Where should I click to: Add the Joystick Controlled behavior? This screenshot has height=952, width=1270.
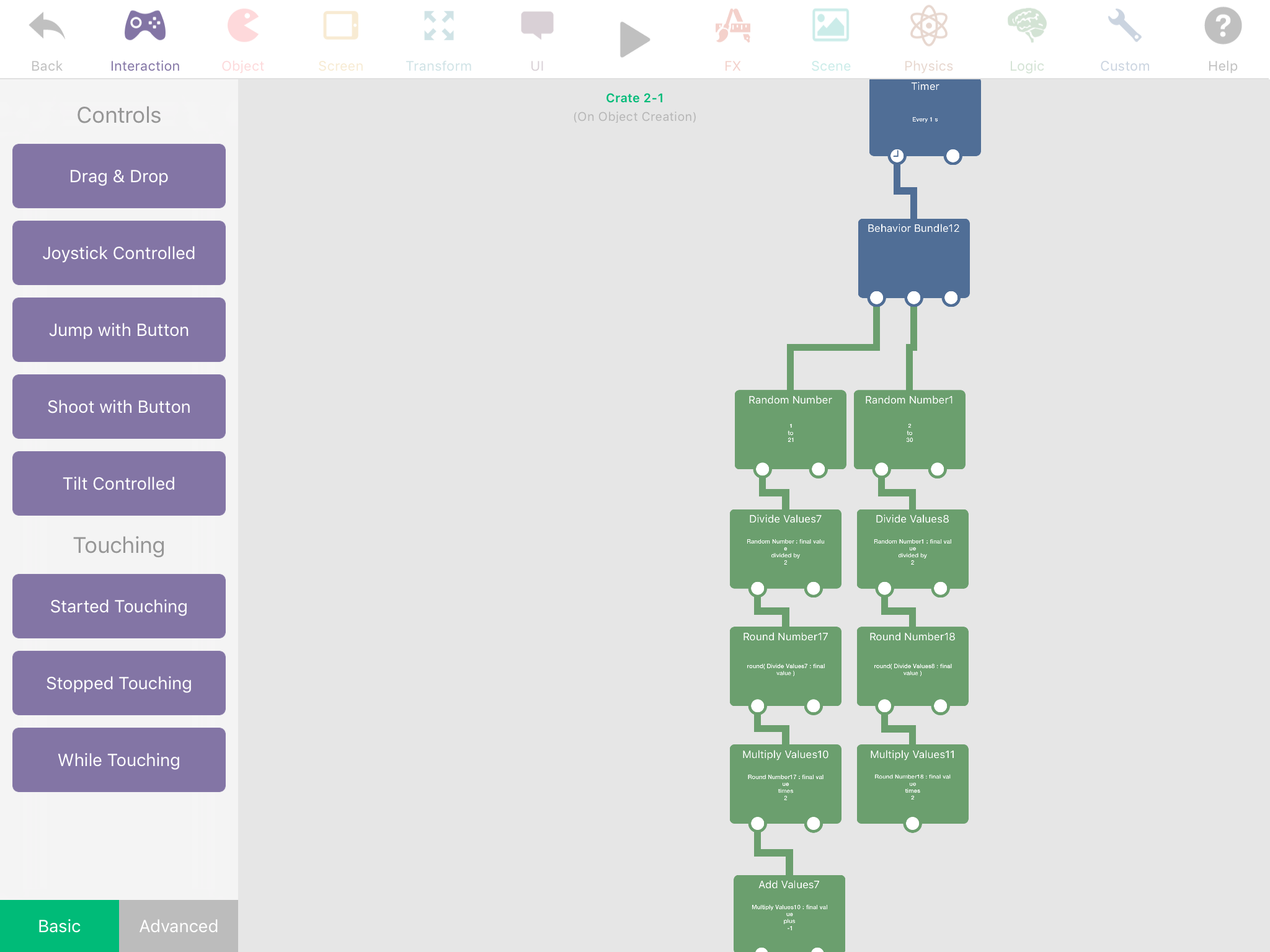coord(119,253)
